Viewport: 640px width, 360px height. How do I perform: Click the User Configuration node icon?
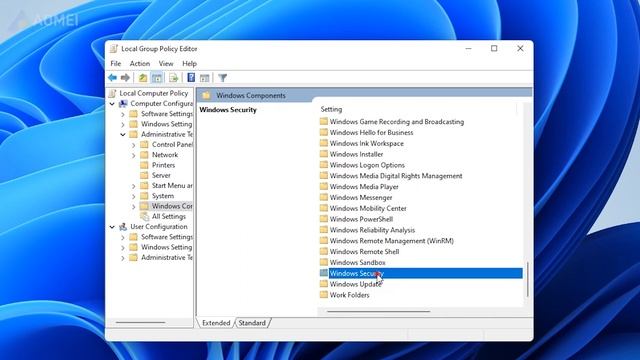tap(123, 227)
